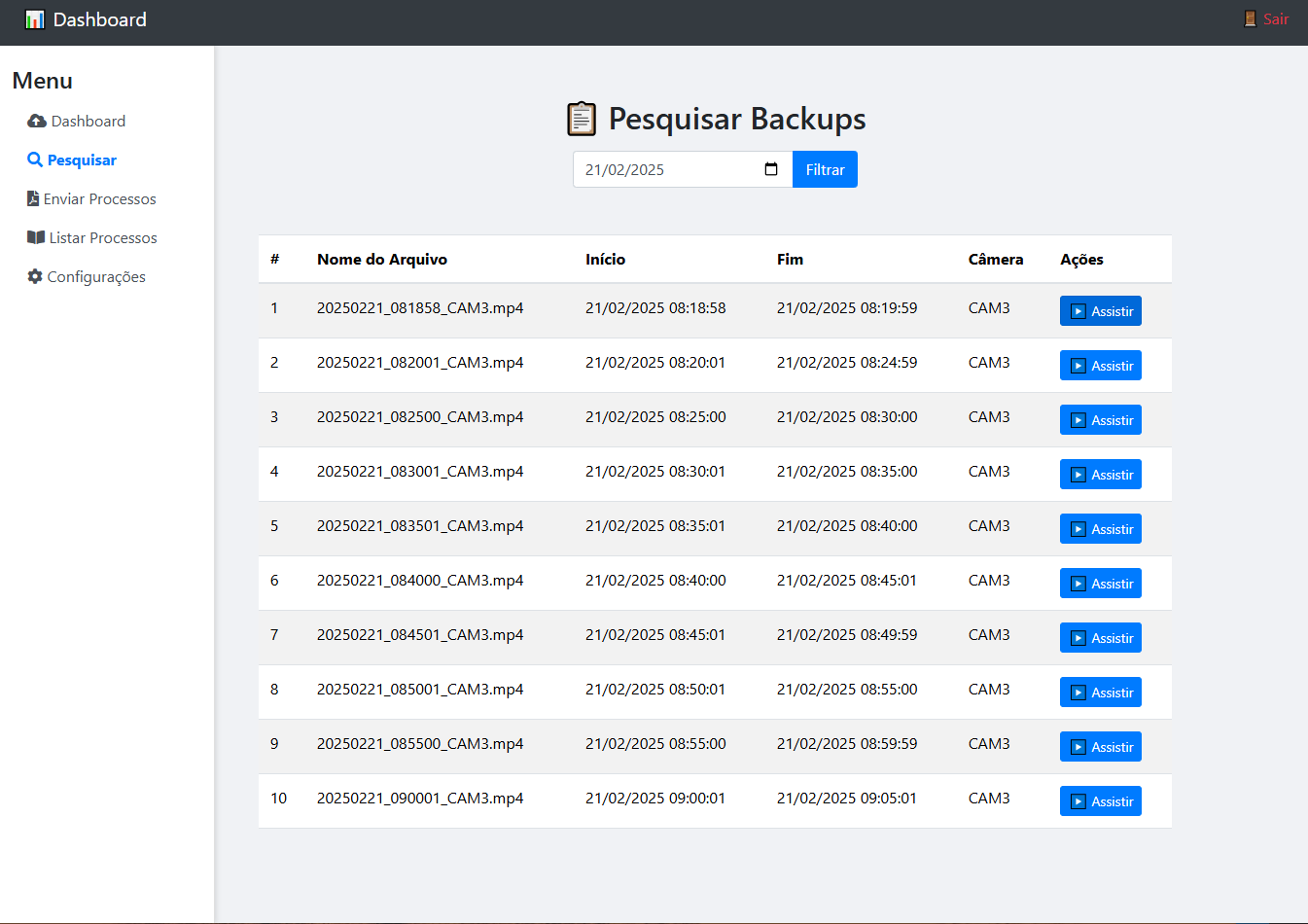The image size is (1308, 924).
Task: Go to Listar Processos page
Action: coord(103,237)
